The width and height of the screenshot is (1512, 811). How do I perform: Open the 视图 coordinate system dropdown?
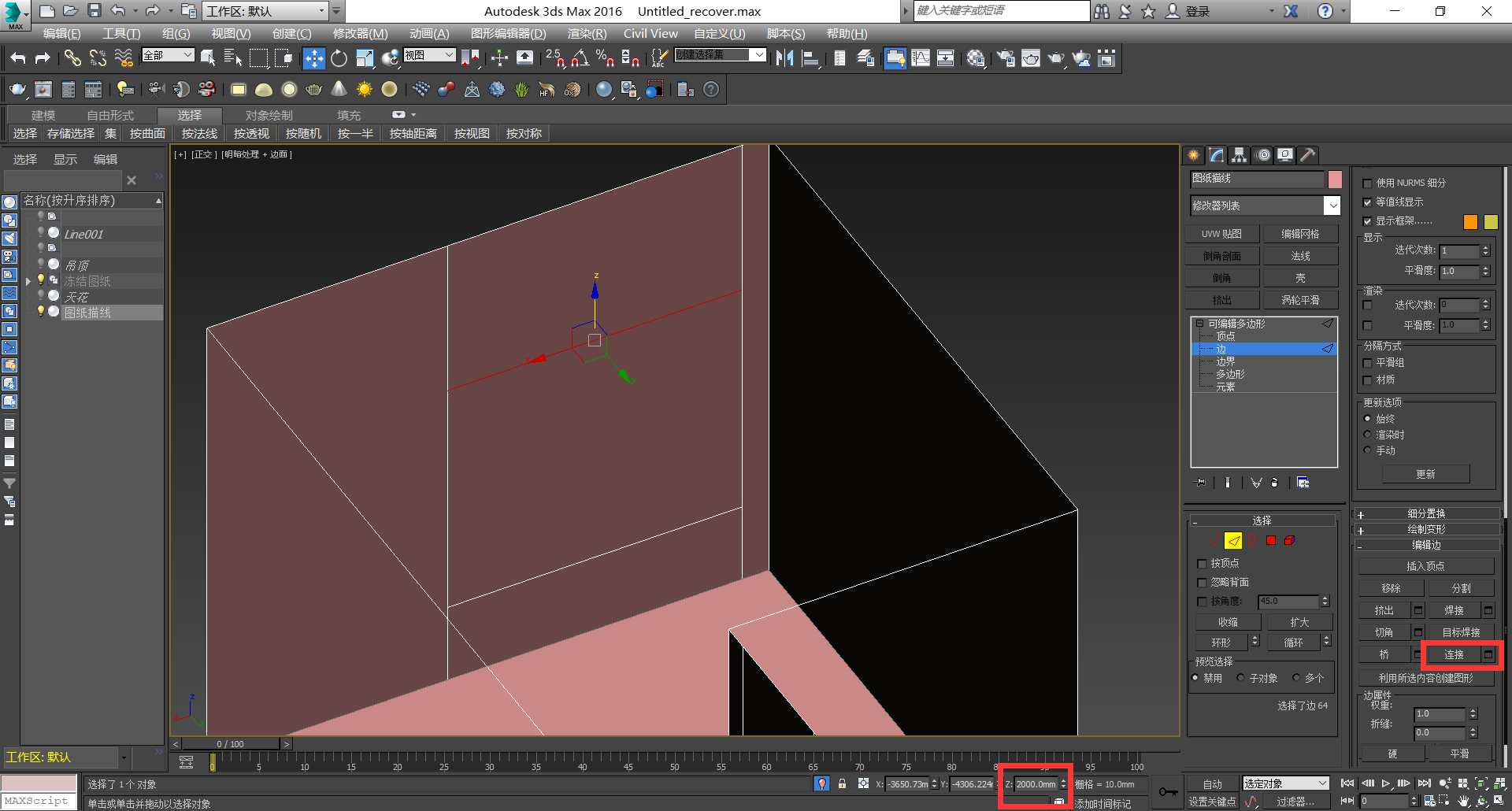pyautogui.click(x=449, y=55)
